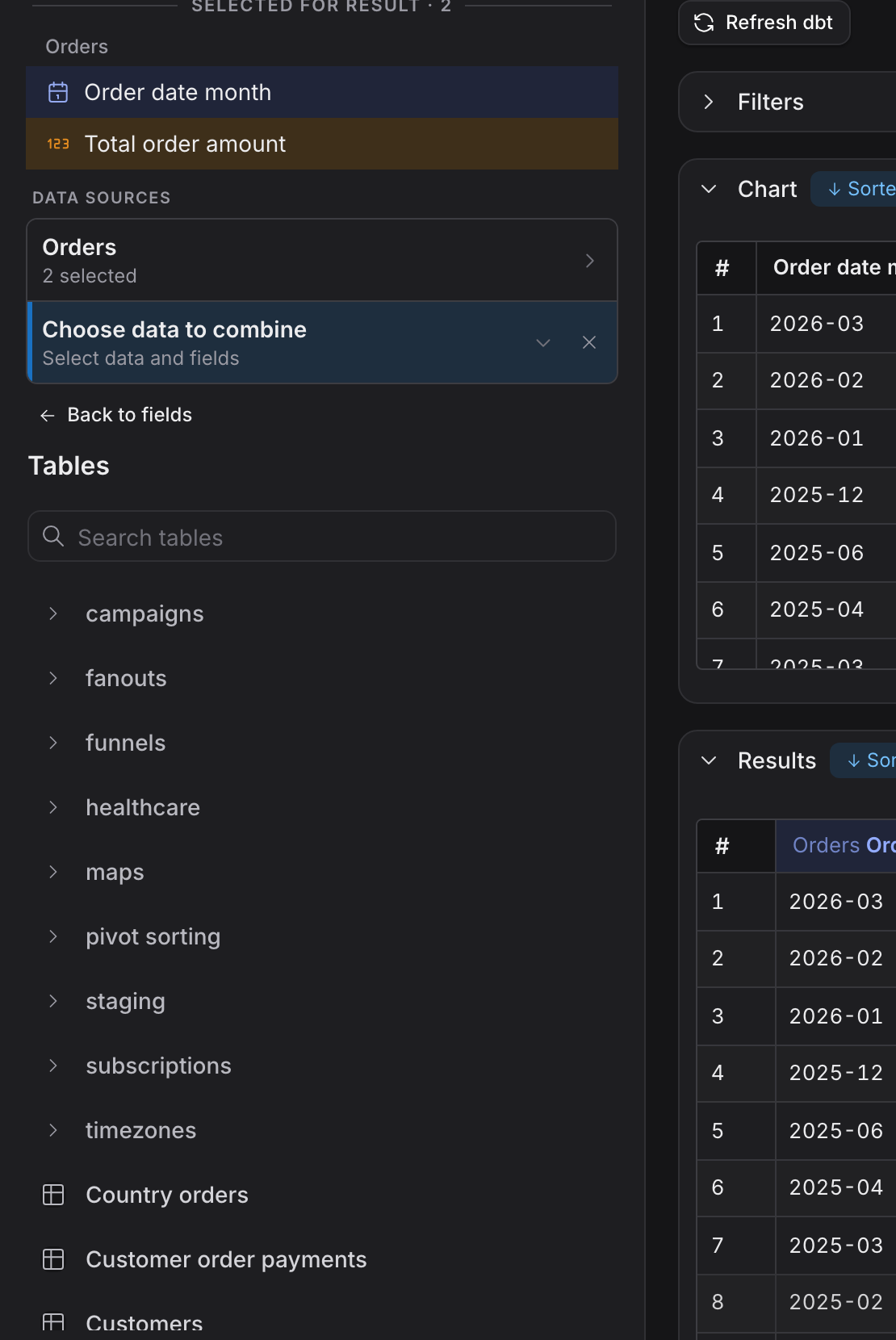Click the down arrow icon in the Results Sort badge
The height and width of the screenshot is (1340, 896).
click(853, 760)
